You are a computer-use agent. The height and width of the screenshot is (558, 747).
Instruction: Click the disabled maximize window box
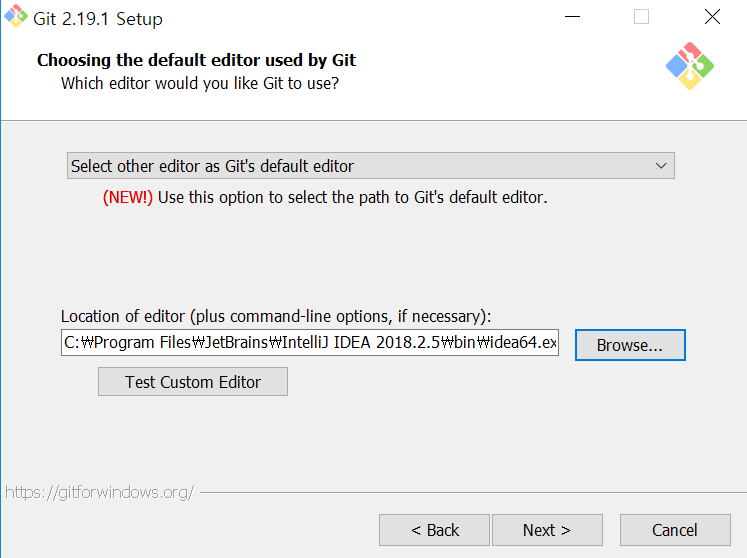click(641, 17)
